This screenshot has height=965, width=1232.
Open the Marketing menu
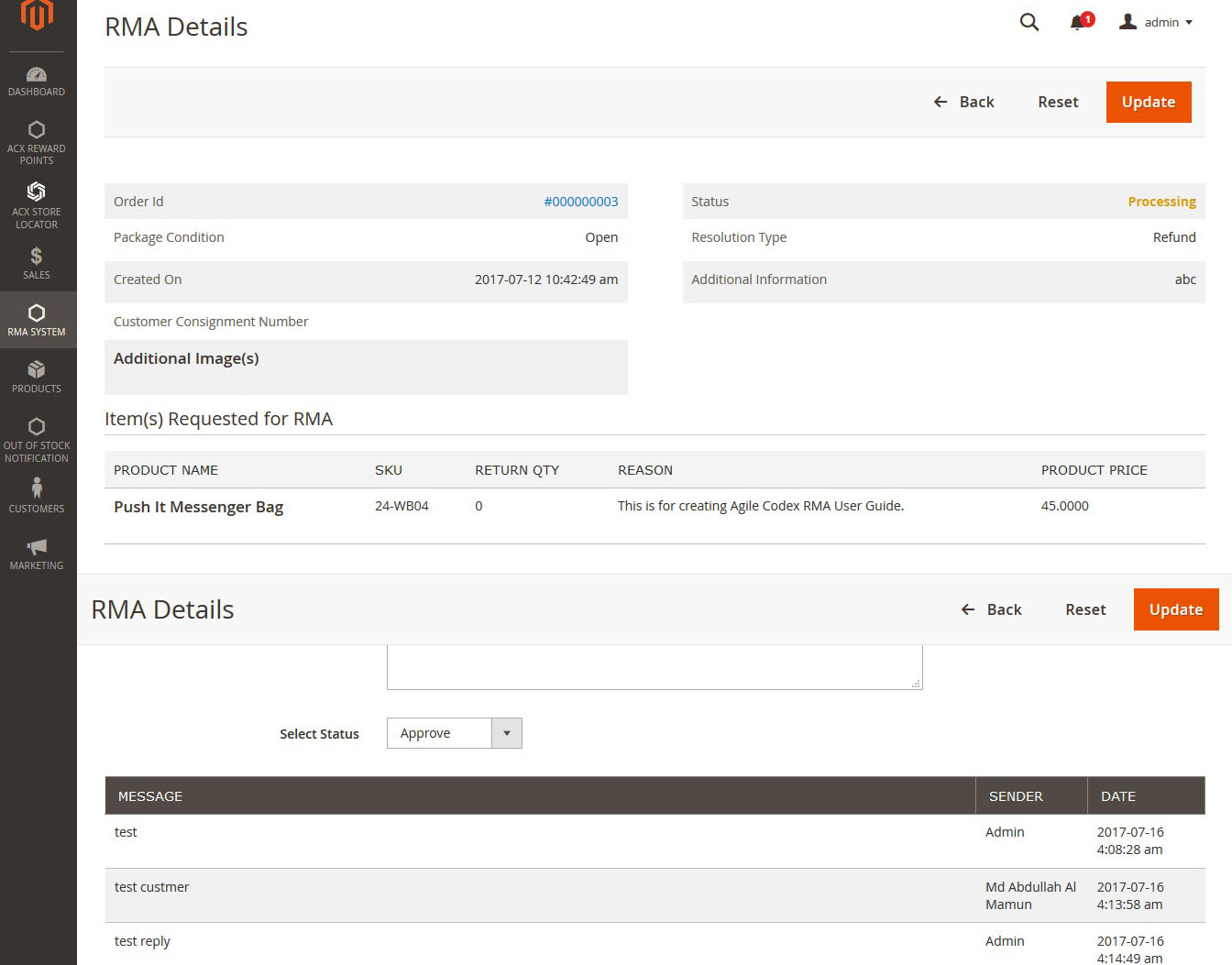pos(37,554)
